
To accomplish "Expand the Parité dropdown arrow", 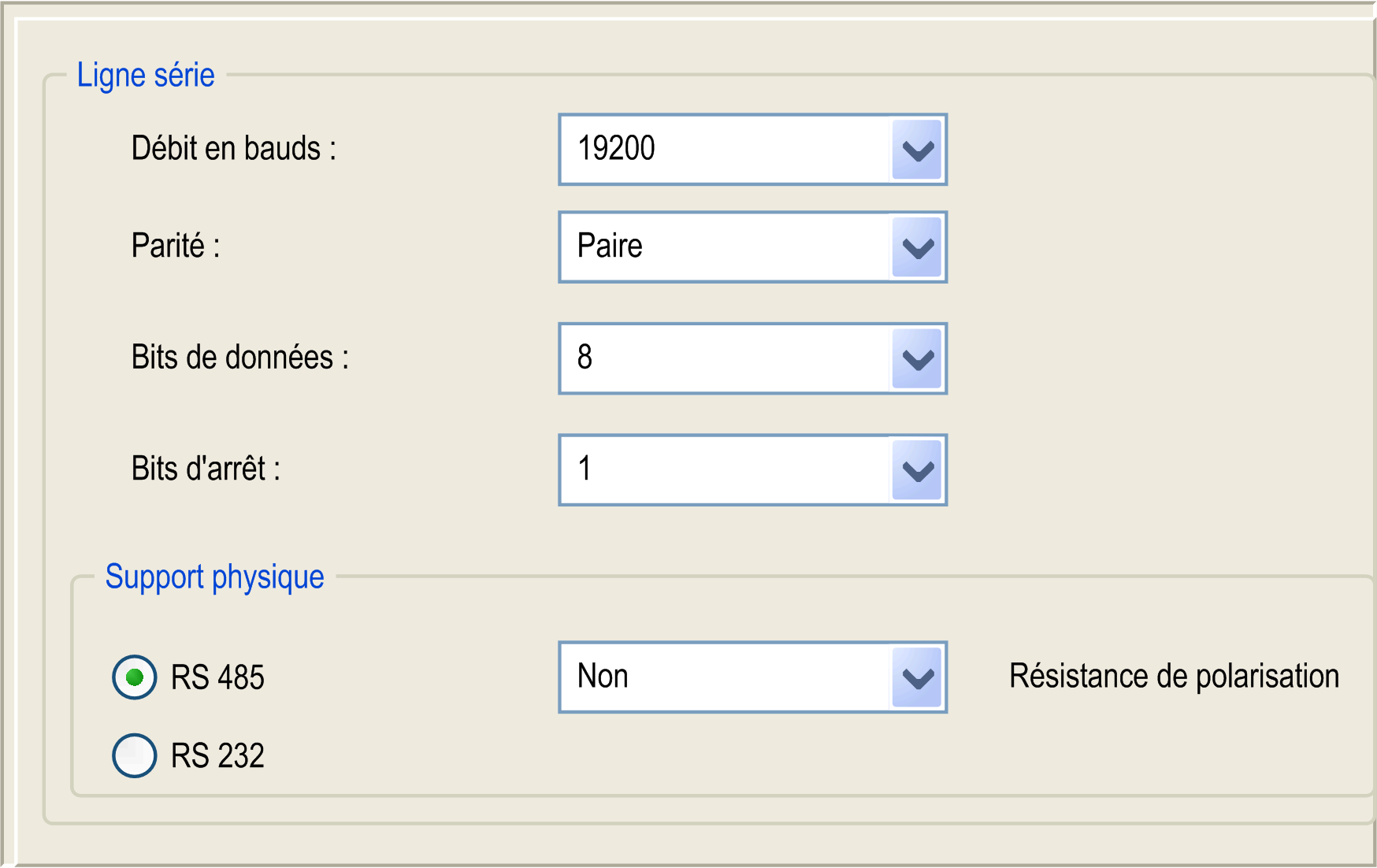I will click(917, 247).
